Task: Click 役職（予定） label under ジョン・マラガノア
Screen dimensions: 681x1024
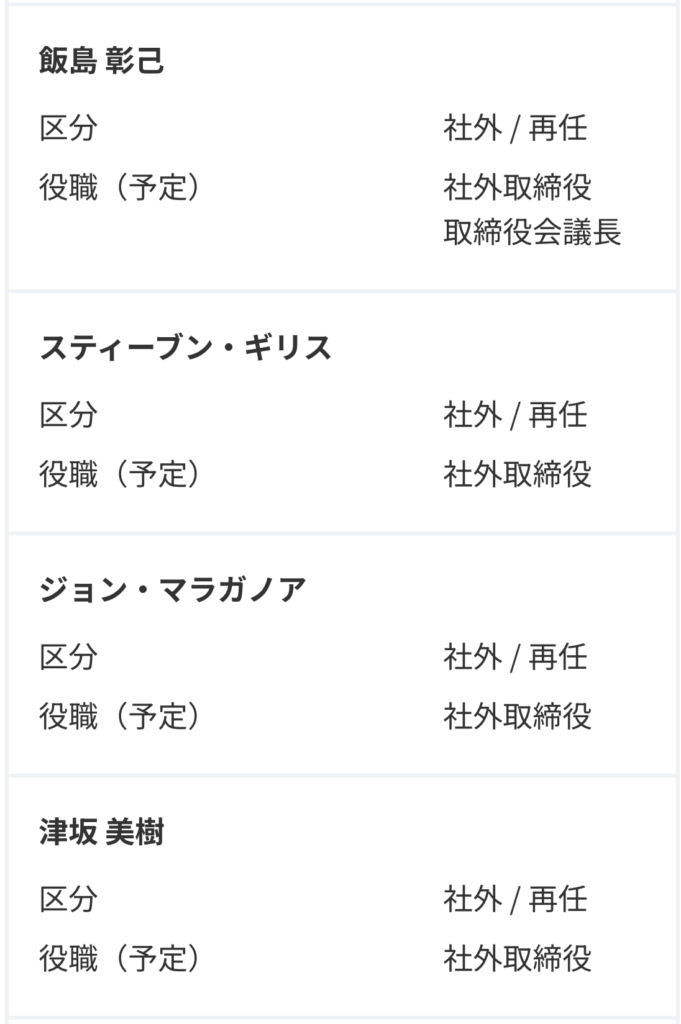Action: 120,716
